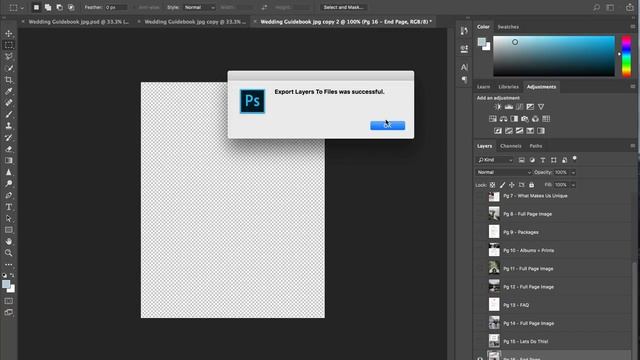Toggle lock image pixels
The image size is (640, 360).
tap(502, 185)
